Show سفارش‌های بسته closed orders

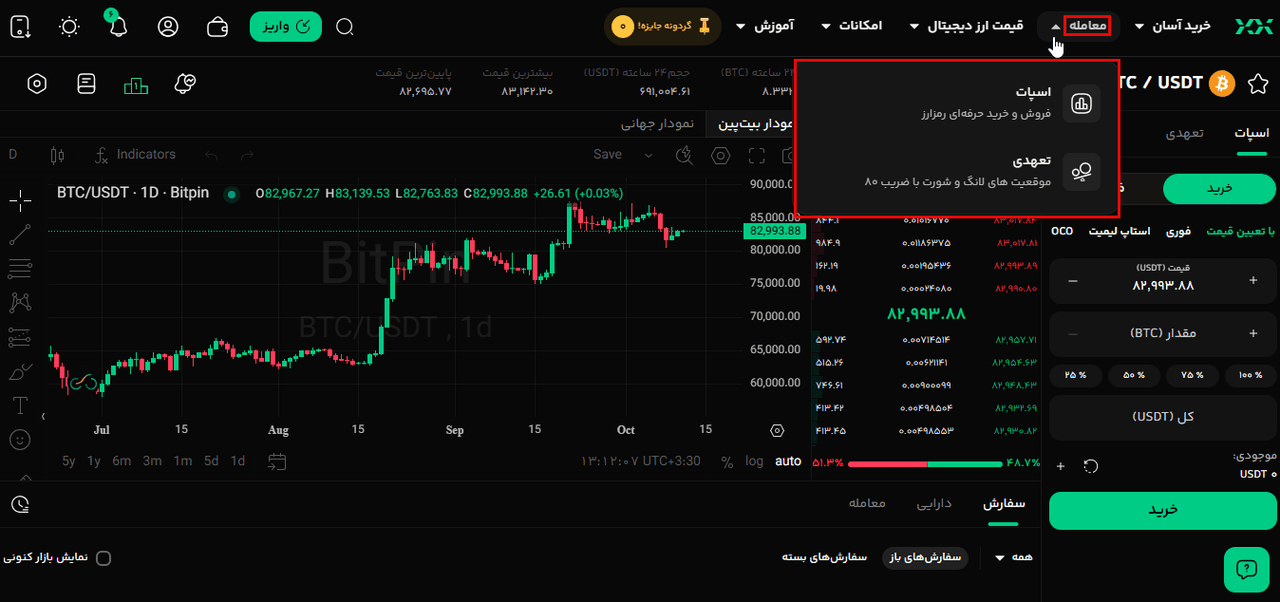pyautogui.click(x=825, y=557)
